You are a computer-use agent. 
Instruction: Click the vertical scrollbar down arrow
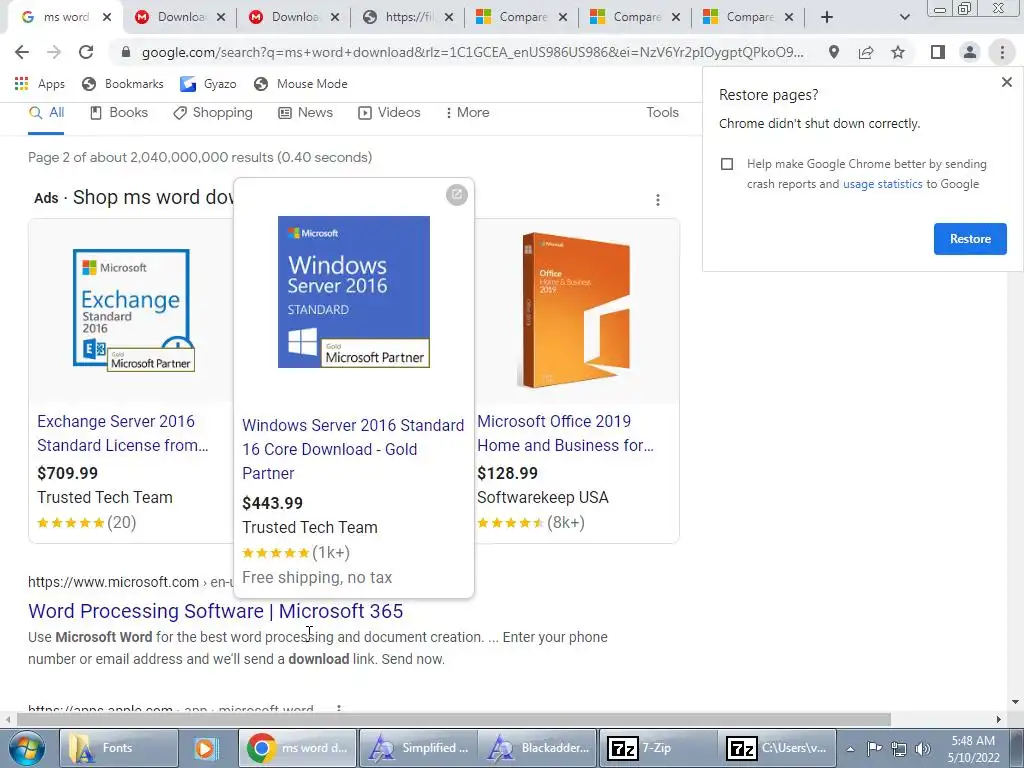click(x=1015, y=703)
